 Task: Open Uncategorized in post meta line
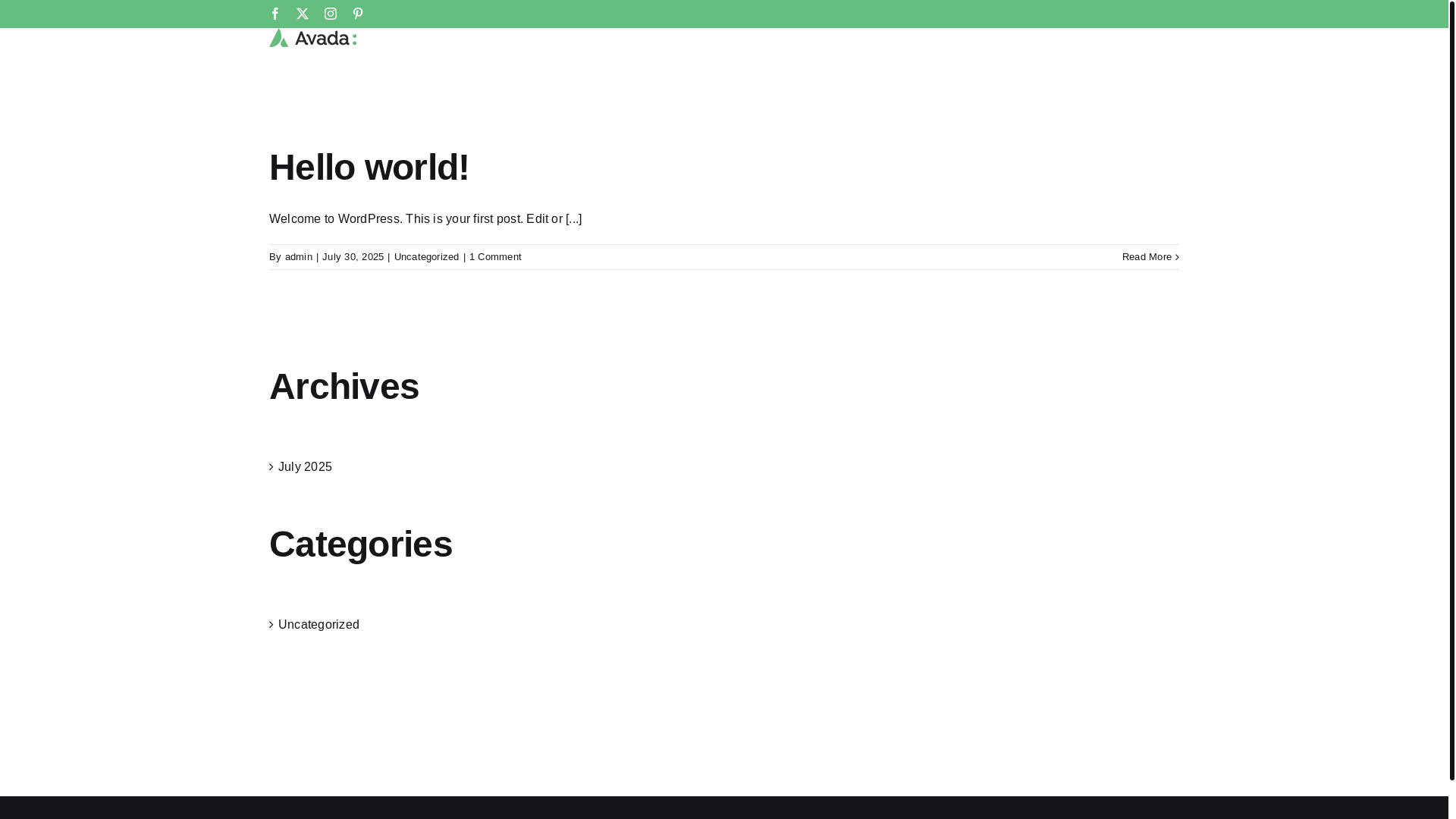click(427, 257)
